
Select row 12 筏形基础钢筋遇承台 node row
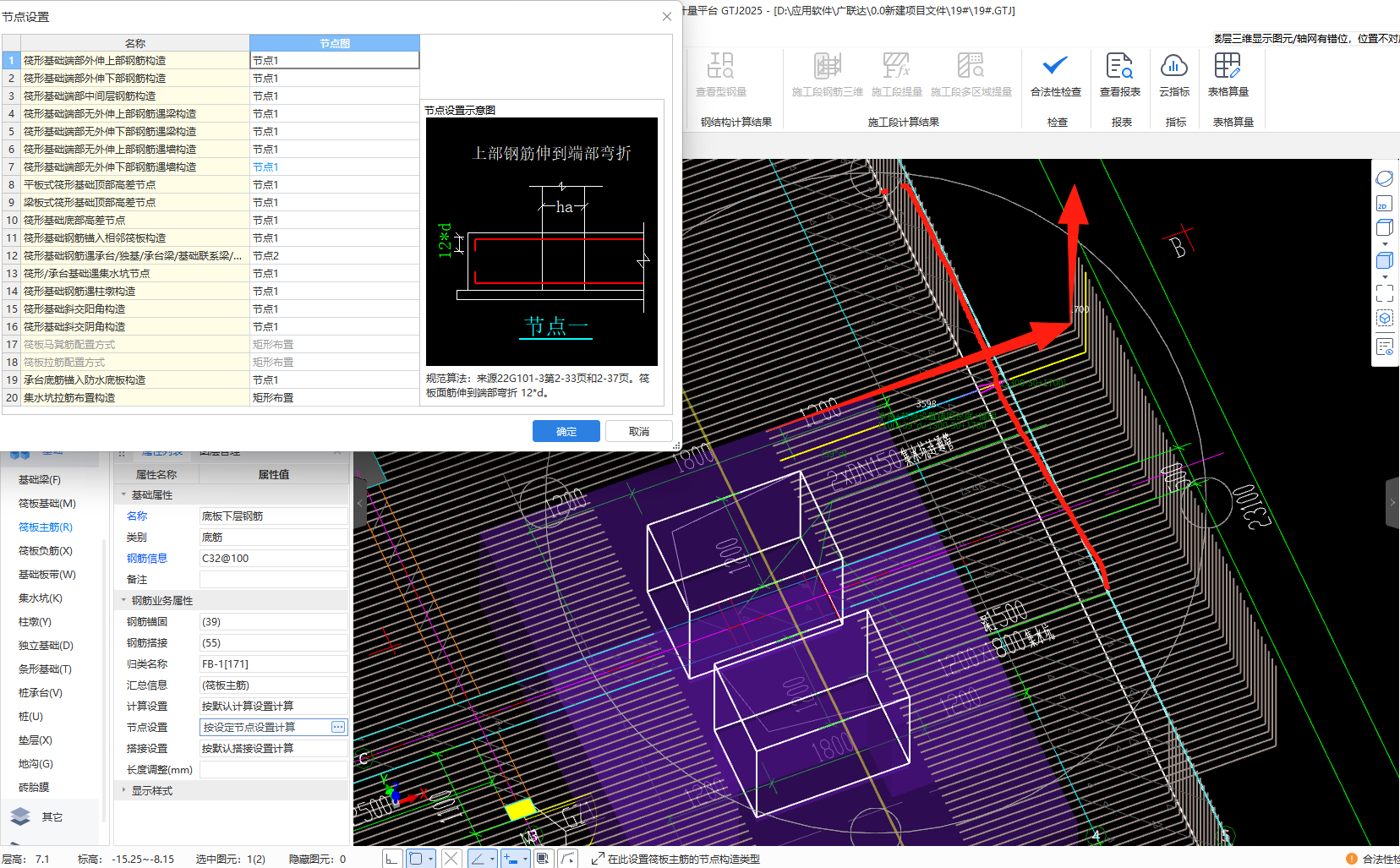[134, 255]
